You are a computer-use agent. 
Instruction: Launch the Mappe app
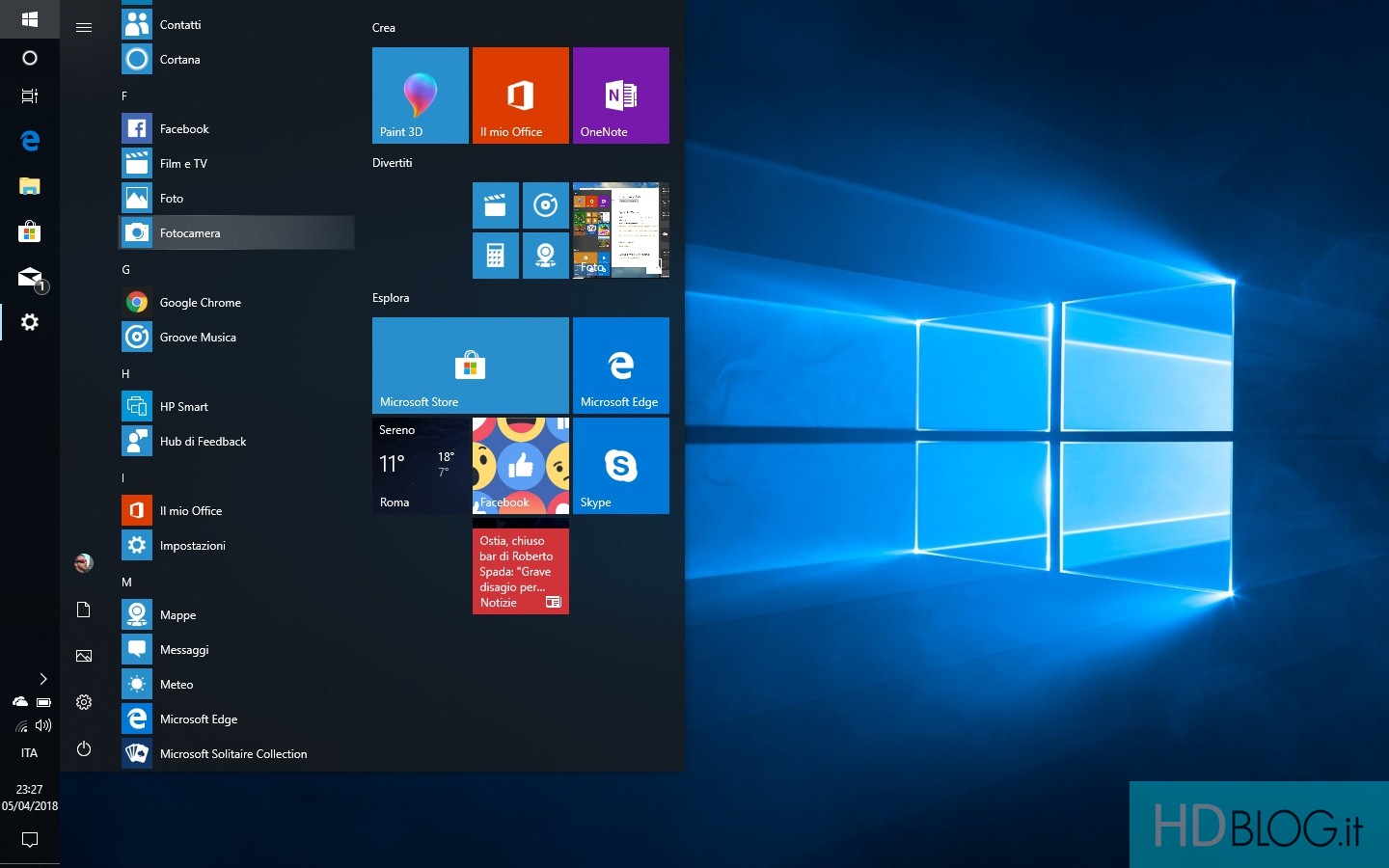(x=236, y=615)
